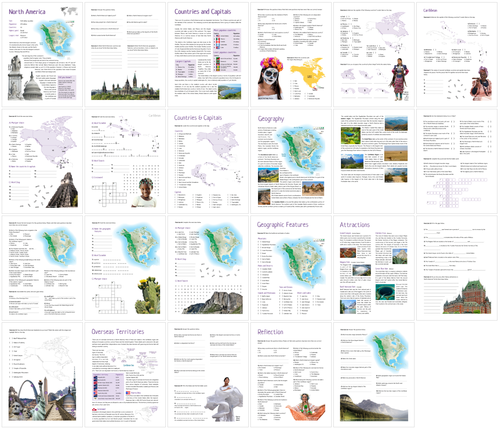Open the North America title page thumbnail
500x429 pixels.
point(42,55)
